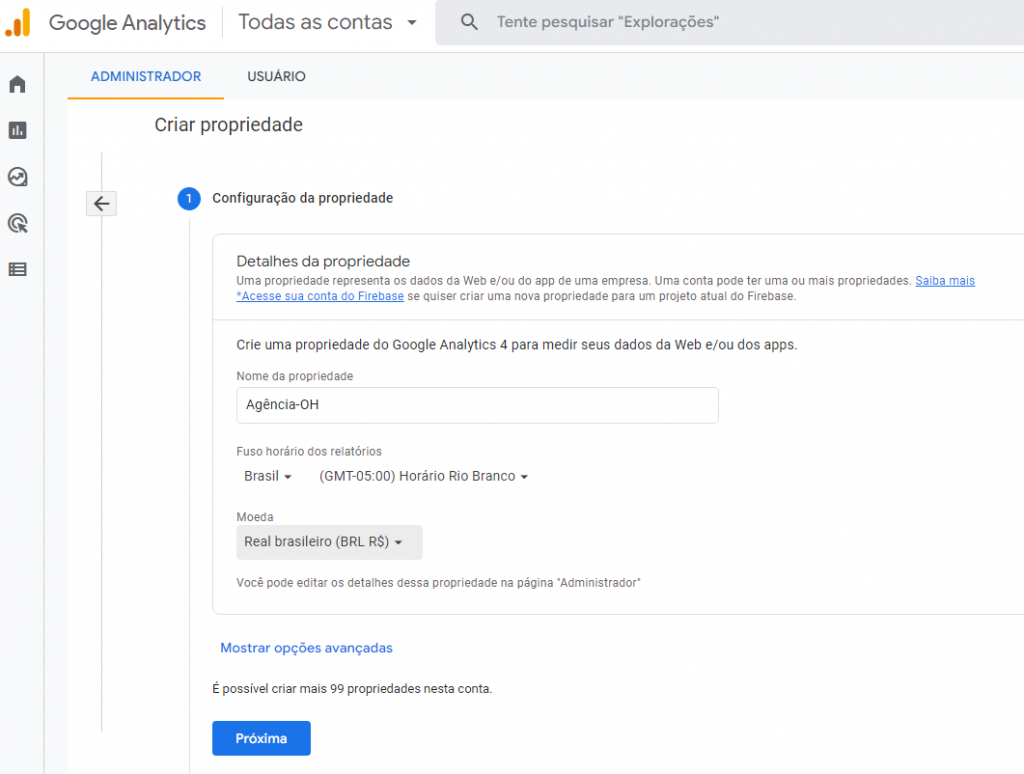This screenshot has height=774, width=1024.
Task: Open the Advertising cursor icon in the sidebar
Action: click(18, 223)
